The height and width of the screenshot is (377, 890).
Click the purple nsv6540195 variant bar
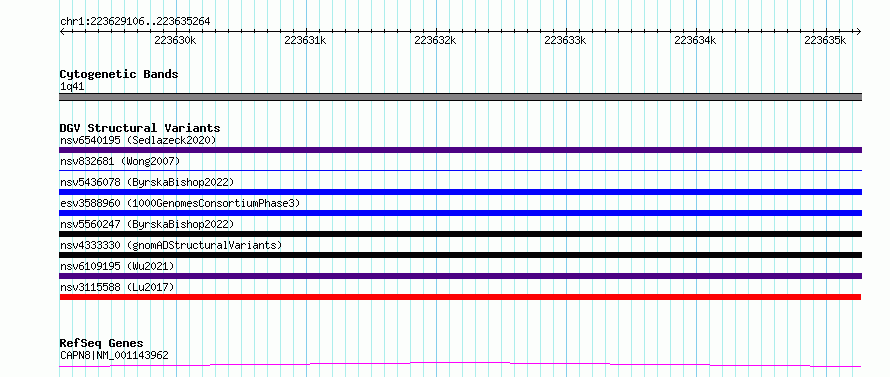pos(460,150)
